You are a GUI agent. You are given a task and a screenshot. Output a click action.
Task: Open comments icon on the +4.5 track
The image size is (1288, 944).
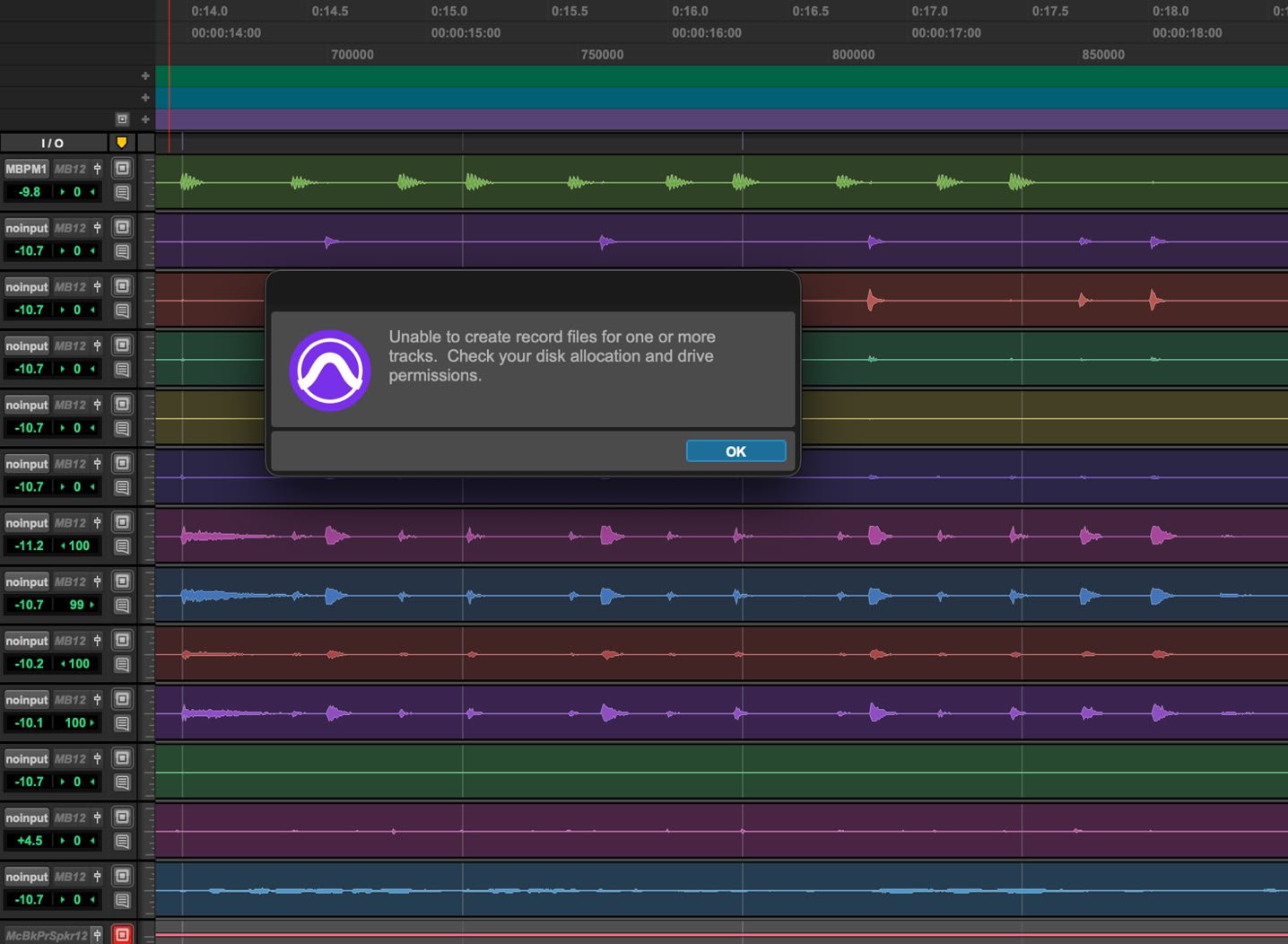123,841
